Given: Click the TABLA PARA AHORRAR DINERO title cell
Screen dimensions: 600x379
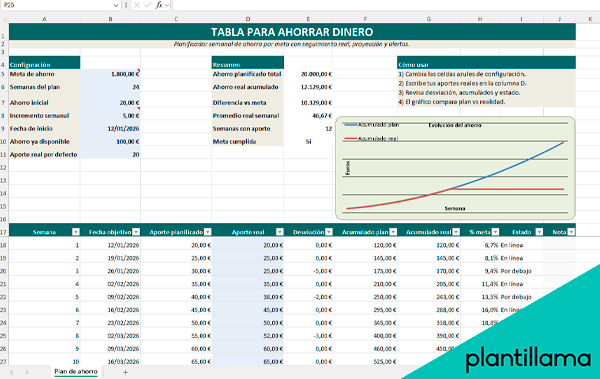Looking at the screenshot, I should tap(292, 32).
